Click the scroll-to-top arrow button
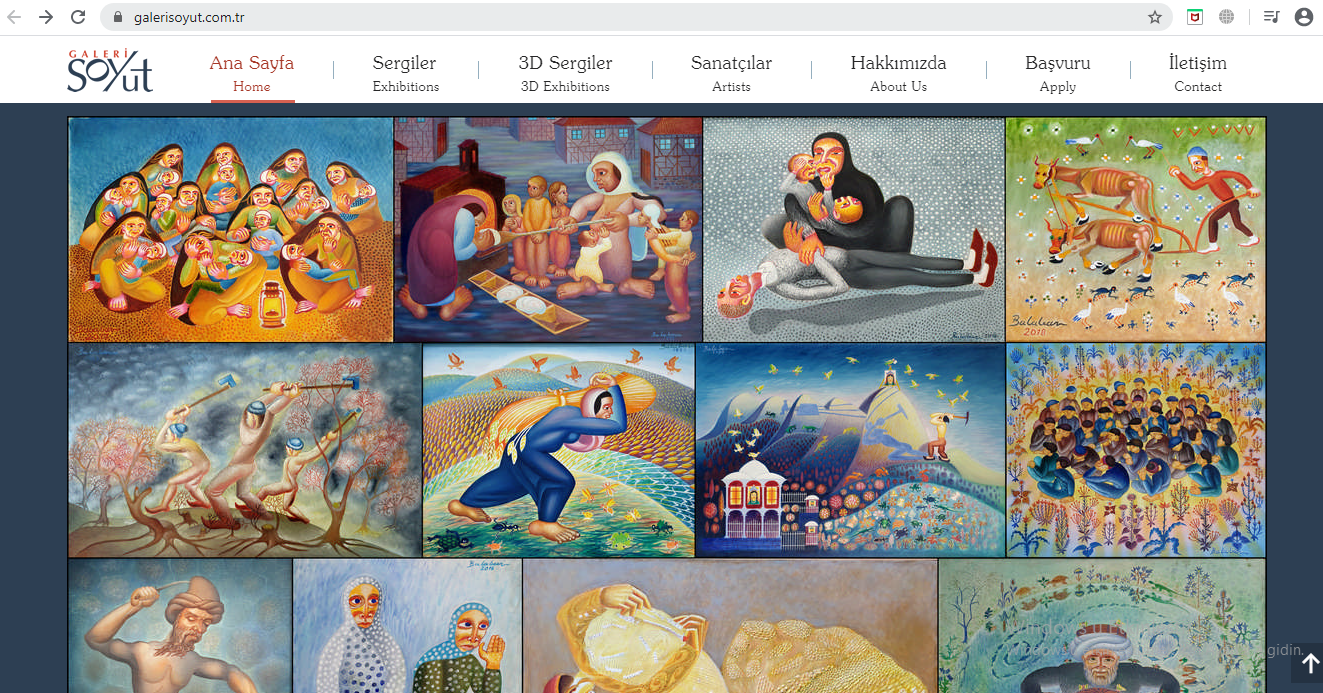Viewport: 1323px width, 693px height. [x=1310, y=663]
